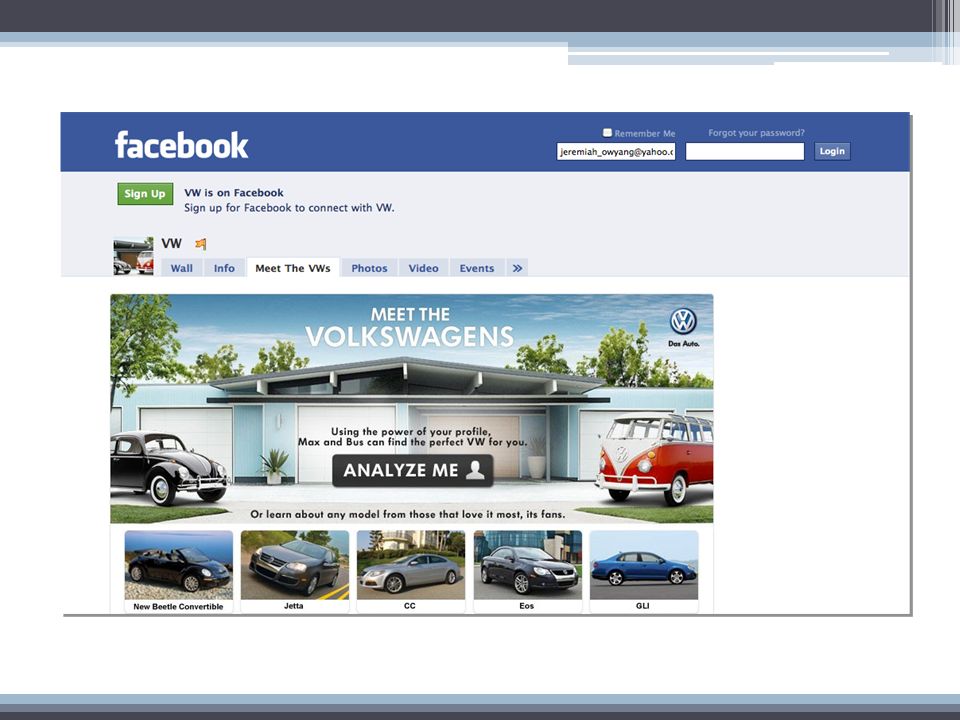Open the Info tab
This screenshot has width=960, height=720.
pyautogui.click(x=224, y=268)
